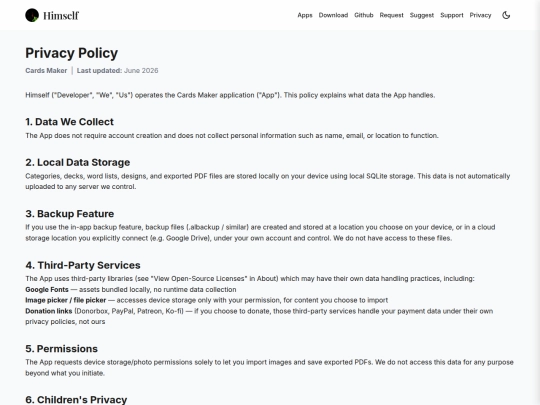Open the Apps nav link
This screenshot has width=540, height=405.
coord(305,15)
